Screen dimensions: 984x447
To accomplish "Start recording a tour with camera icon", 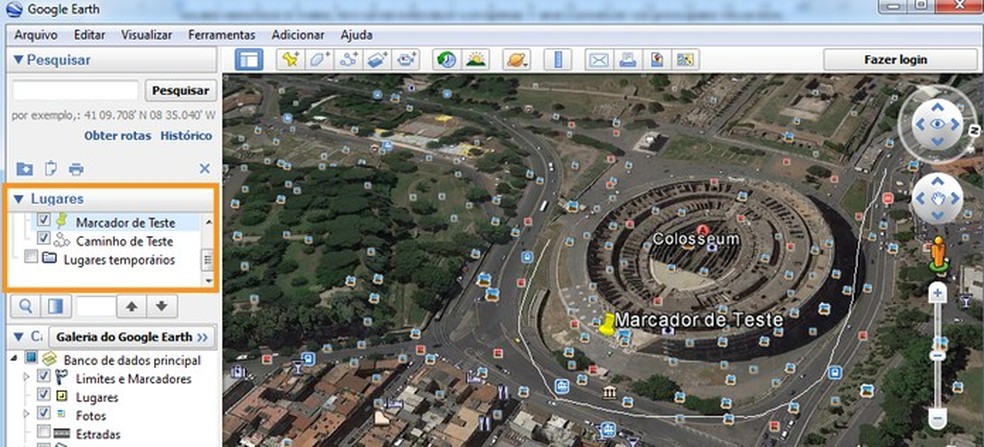I will (x=406, y=60).
